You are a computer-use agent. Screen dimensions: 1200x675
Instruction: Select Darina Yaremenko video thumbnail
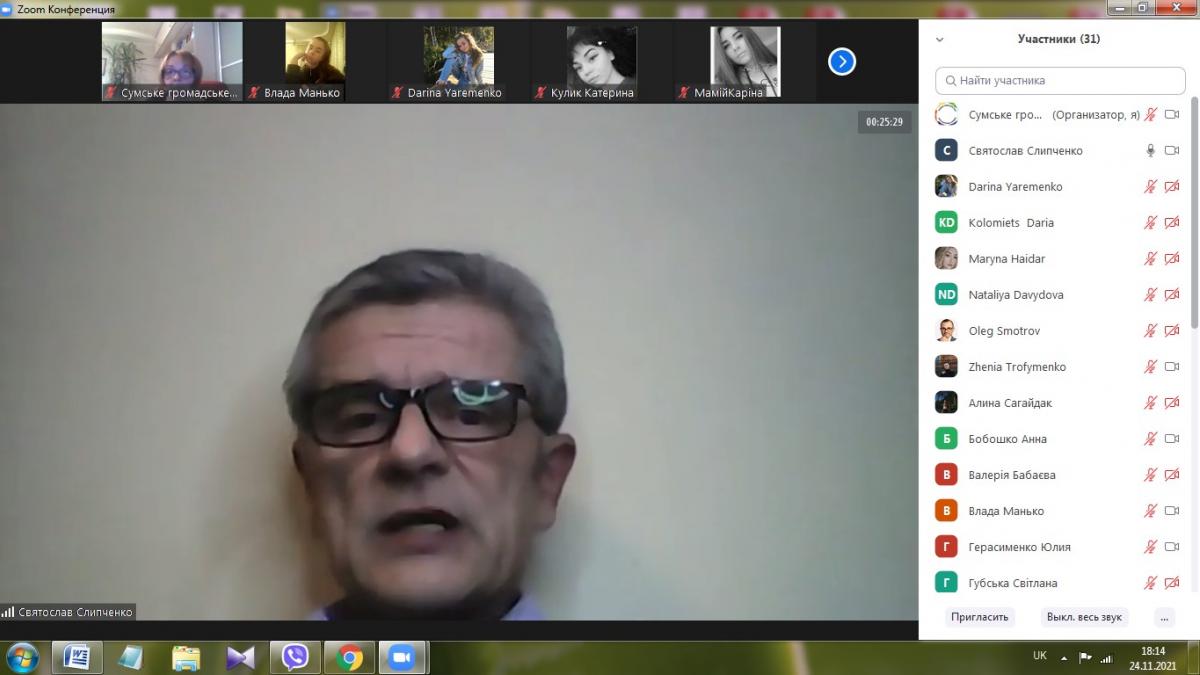[459, 62]
